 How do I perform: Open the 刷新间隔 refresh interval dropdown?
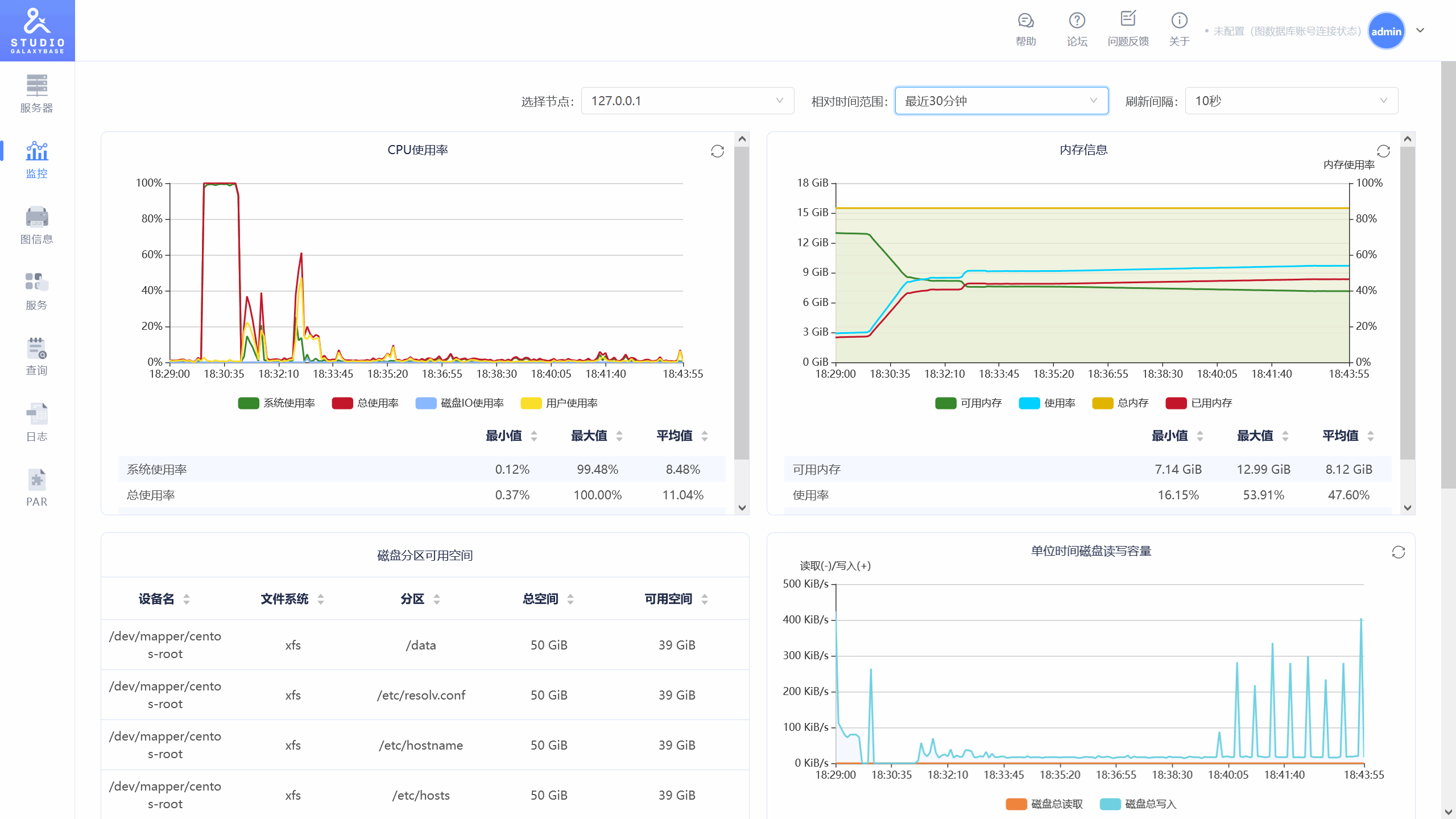click(x=1292, y=101)
